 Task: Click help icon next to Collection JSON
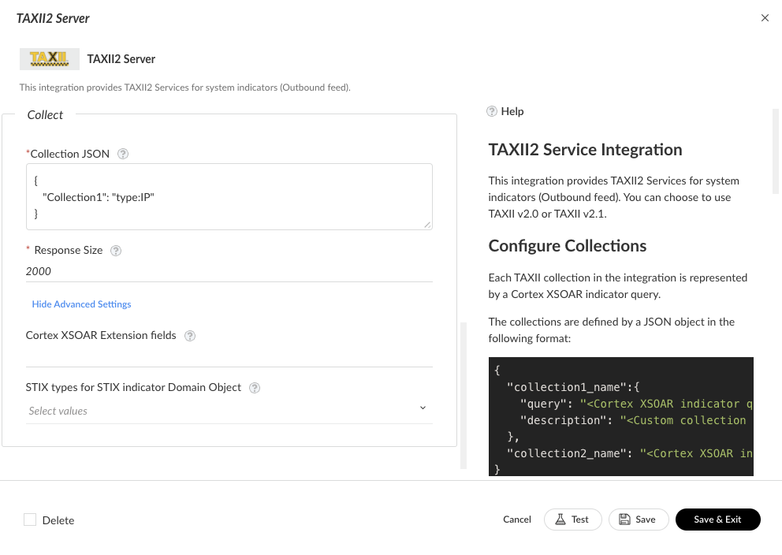[123, 154]
